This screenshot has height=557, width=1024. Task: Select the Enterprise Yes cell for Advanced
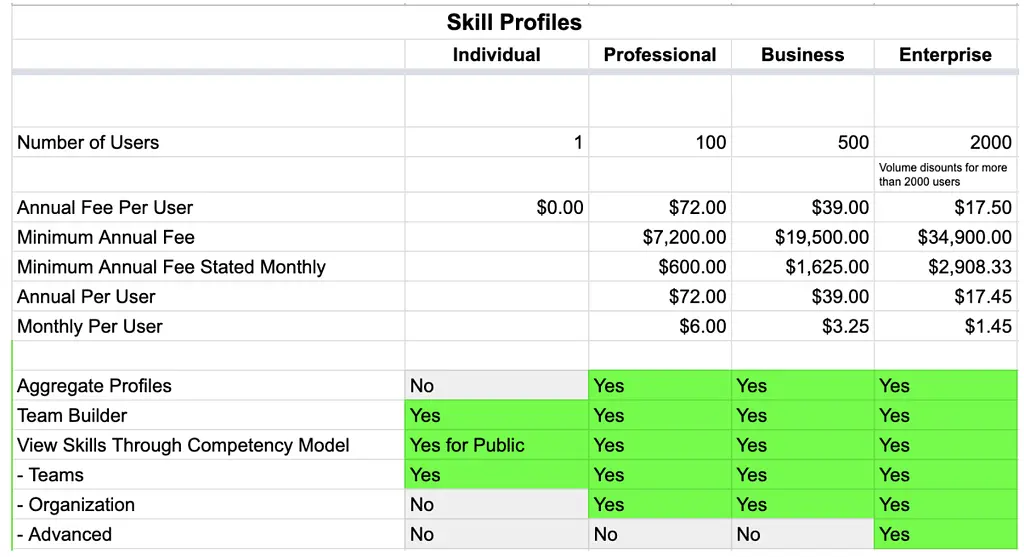coord(946,534)
